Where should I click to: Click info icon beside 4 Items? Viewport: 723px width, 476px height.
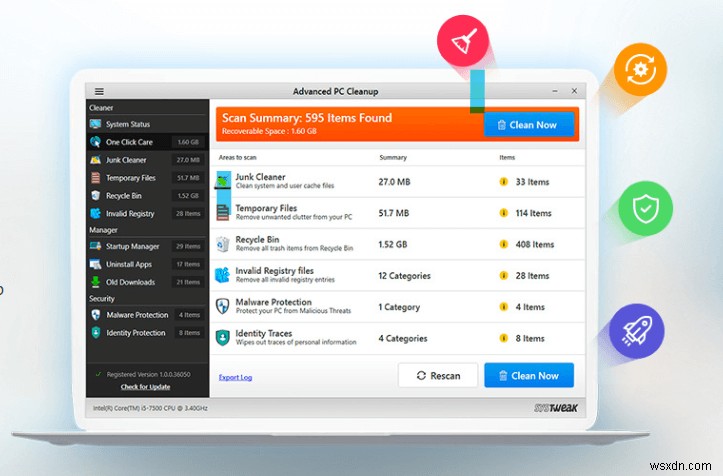504,307
